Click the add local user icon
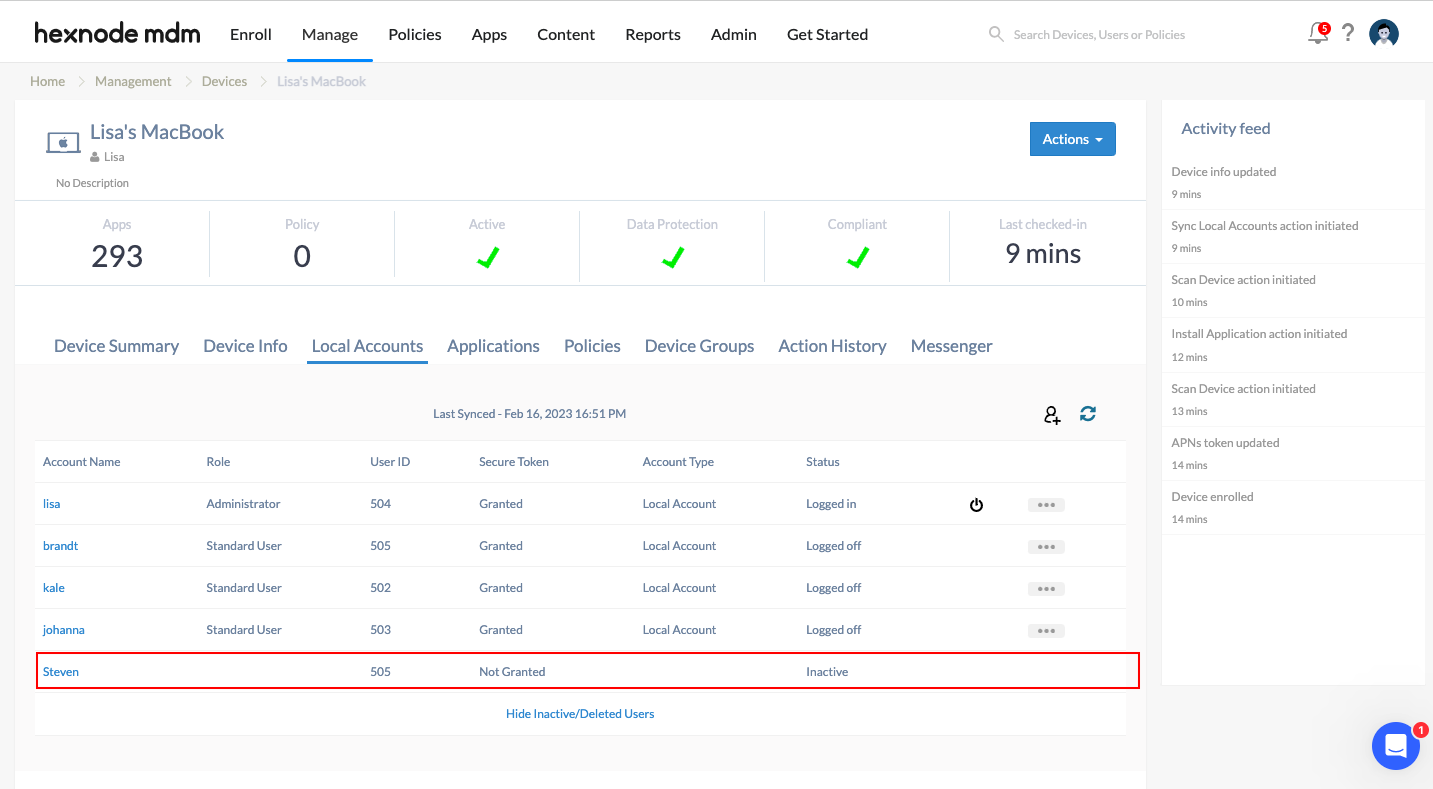Viewport: 1433px width, 789px height. 1052,414
